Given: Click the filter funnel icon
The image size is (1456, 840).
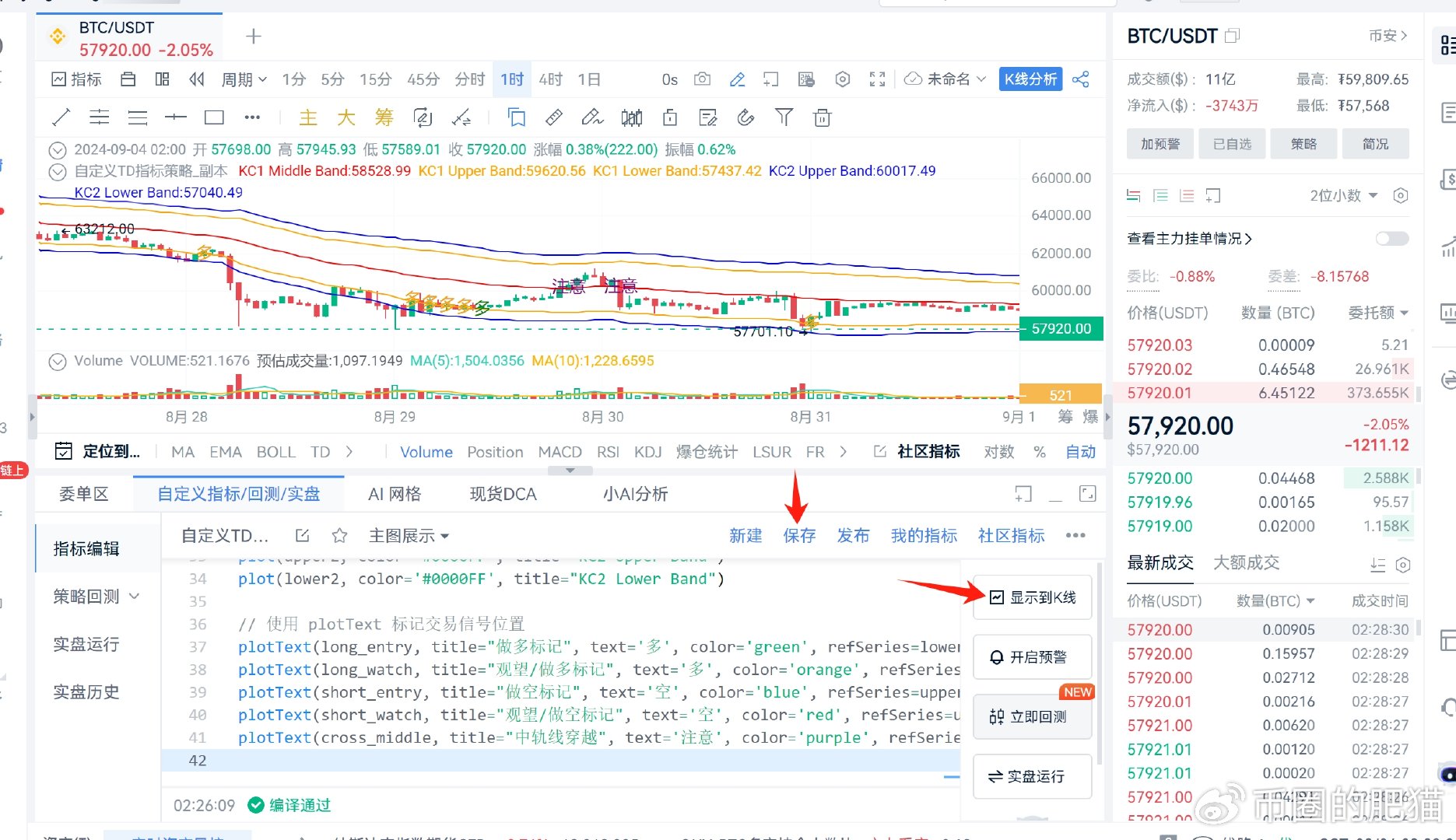Looking at the screenshot, I should (x=784, y=117).
